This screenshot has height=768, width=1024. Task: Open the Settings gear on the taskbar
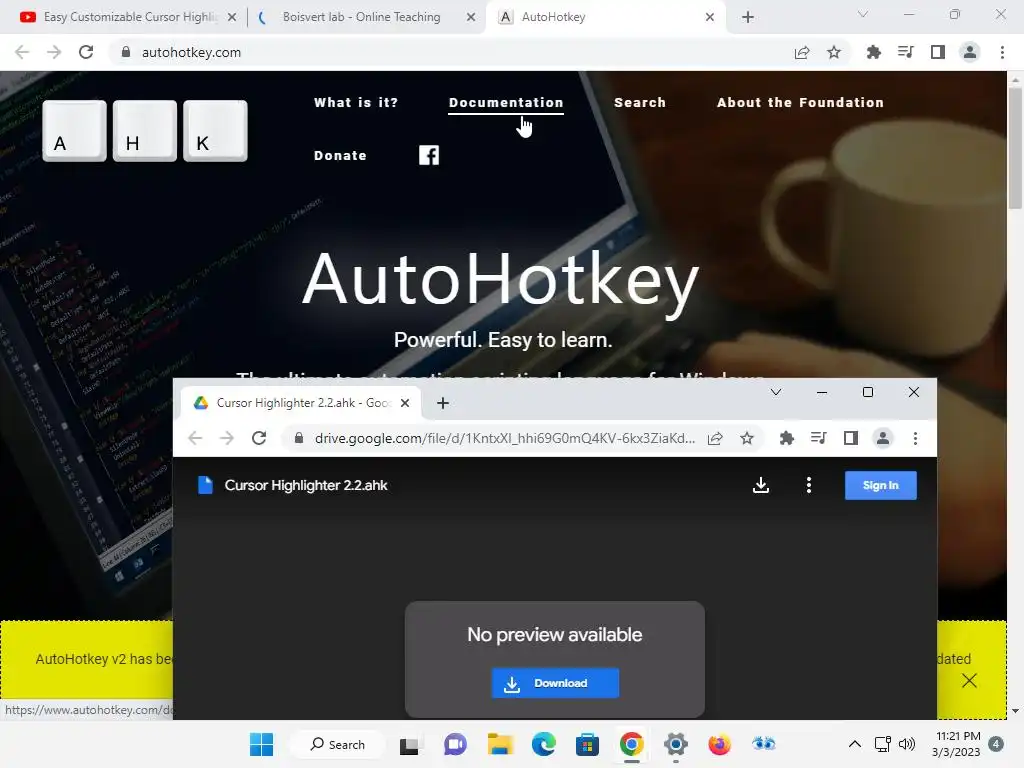(x=675, y=744)
